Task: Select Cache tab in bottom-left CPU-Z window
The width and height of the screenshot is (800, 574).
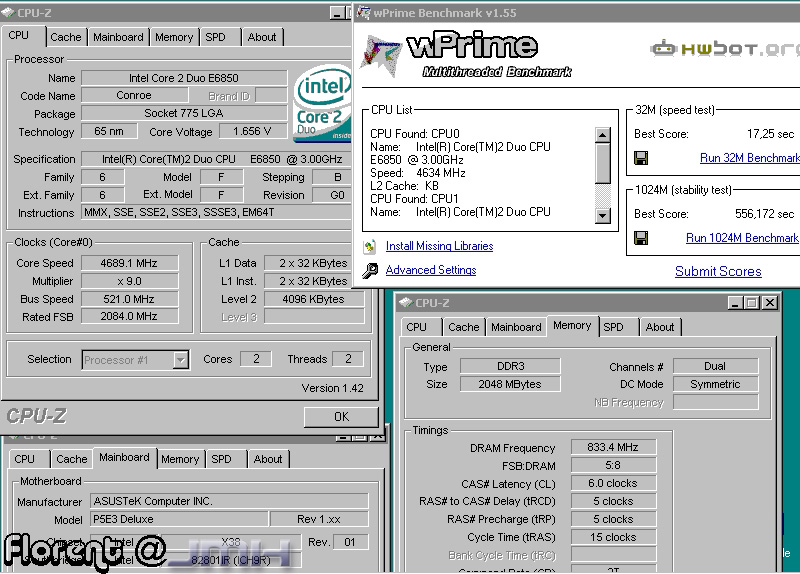Action: (72, 459)
